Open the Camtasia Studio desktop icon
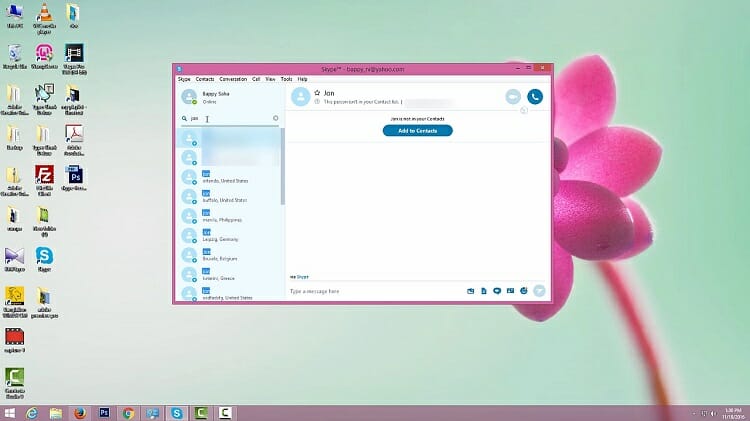 click(14, 383)
